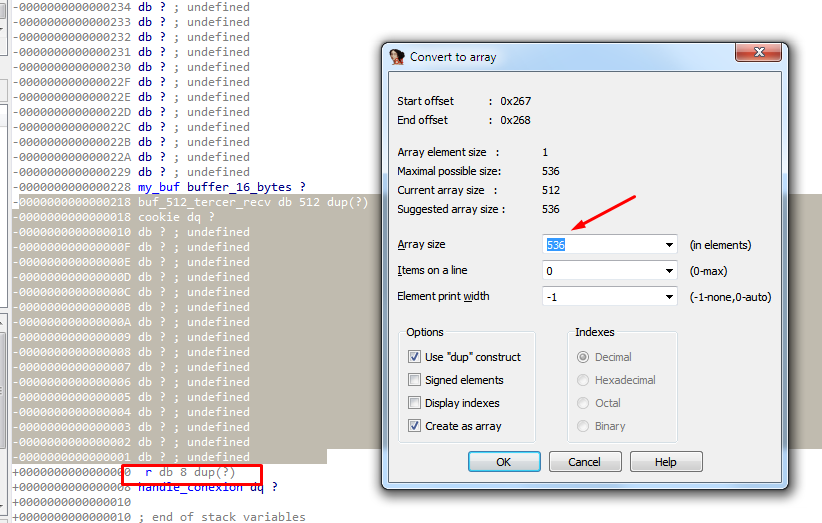Click into the Array size text field
The image size is (822, 523).
tap(600, 245)
